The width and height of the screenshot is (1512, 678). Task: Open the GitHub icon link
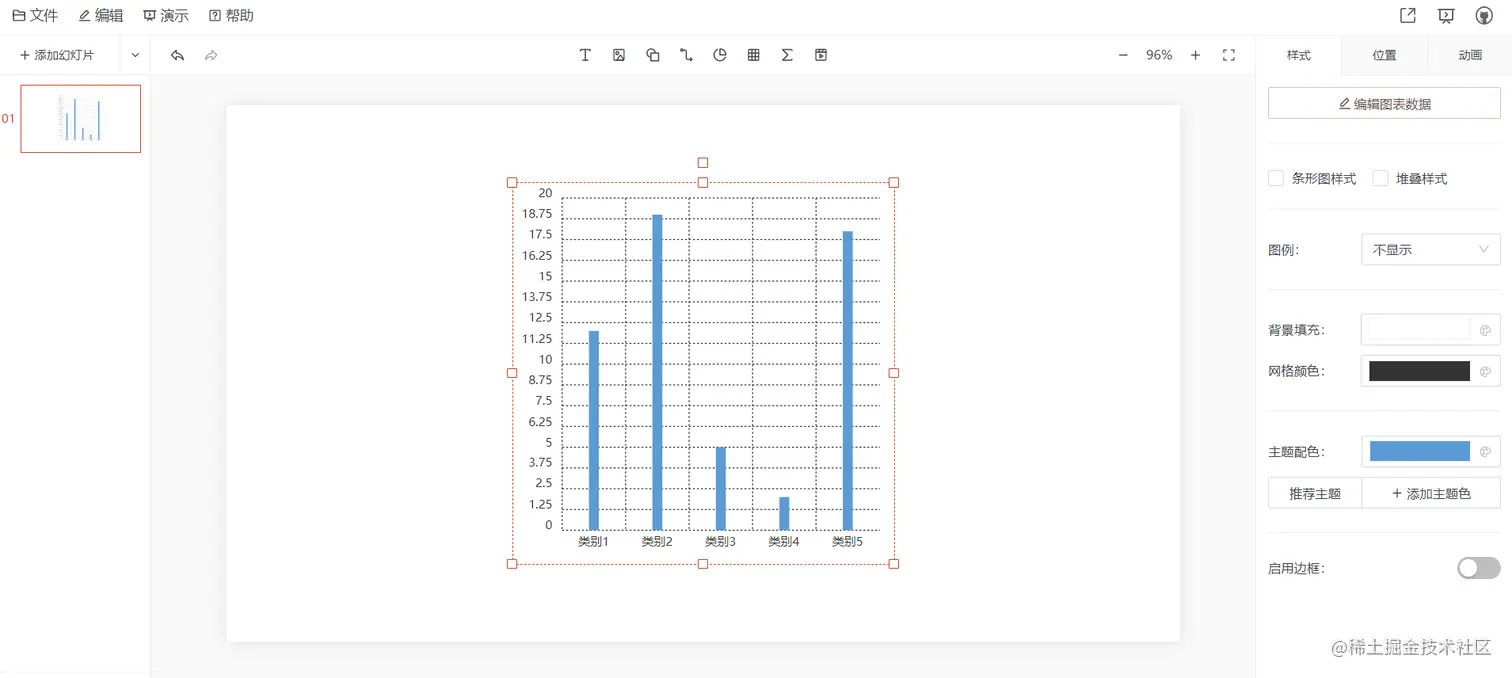(x=1484, y=15)
